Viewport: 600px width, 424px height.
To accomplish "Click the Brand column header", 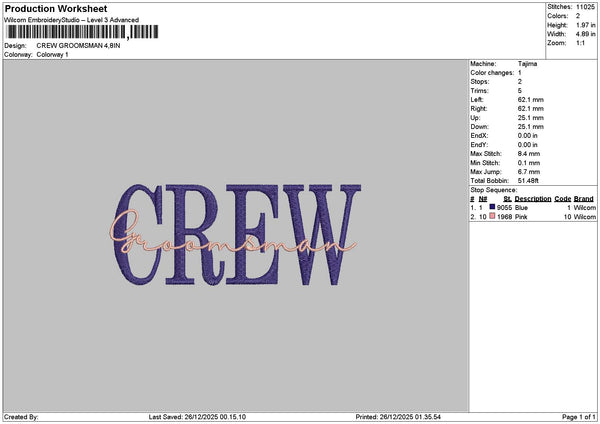I will (x=584, y=199).
